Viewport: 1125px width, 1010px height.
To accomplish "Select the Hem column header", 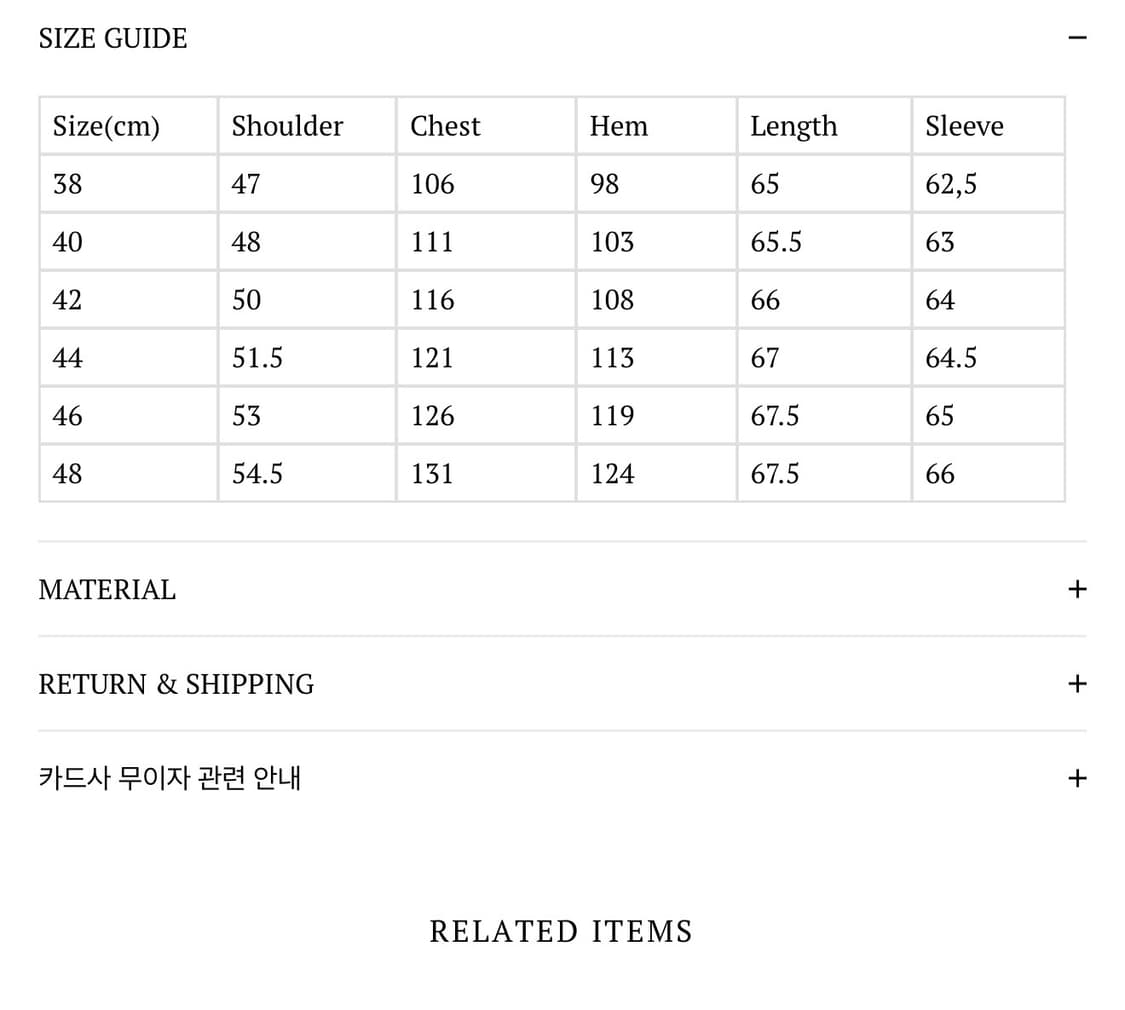I will click(656, 126).
